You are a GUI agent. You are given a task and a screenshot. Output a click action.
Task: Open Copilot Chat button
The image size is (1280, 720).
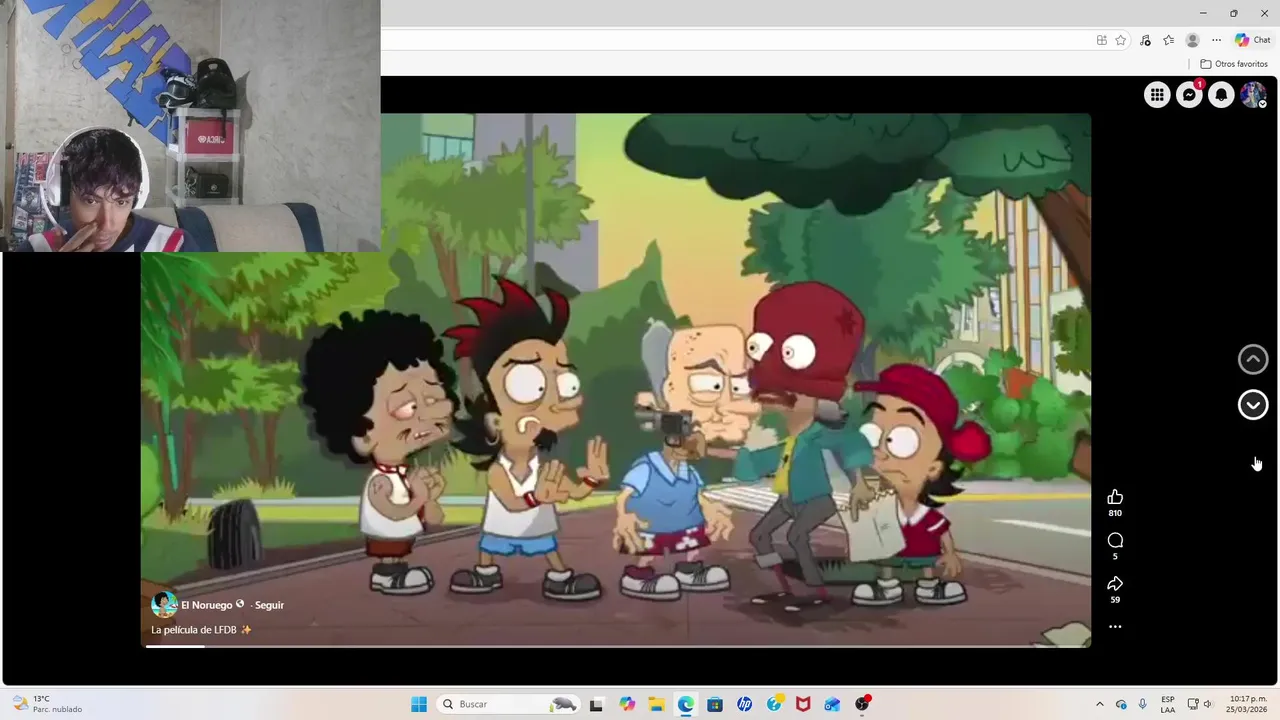pos(1252,40)
